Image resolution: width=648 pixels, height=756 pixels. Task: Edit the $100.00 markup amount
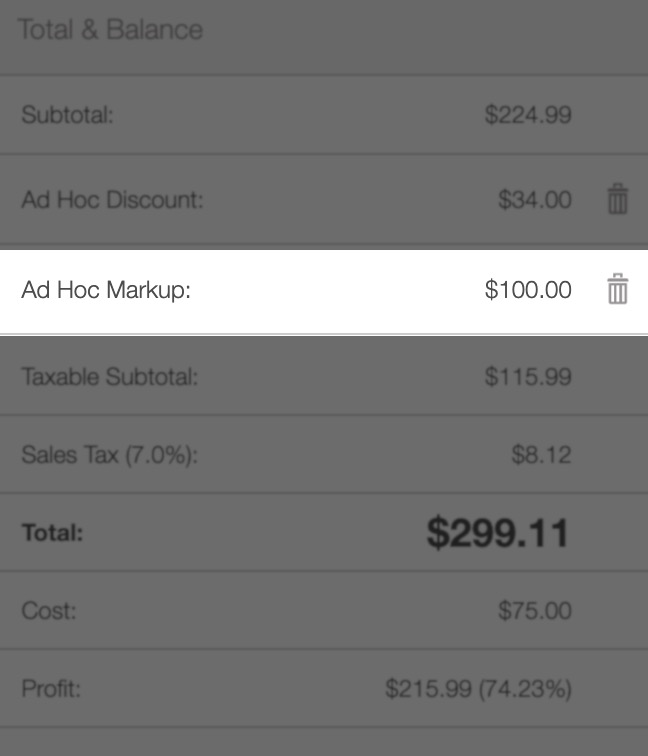point(528,290)
